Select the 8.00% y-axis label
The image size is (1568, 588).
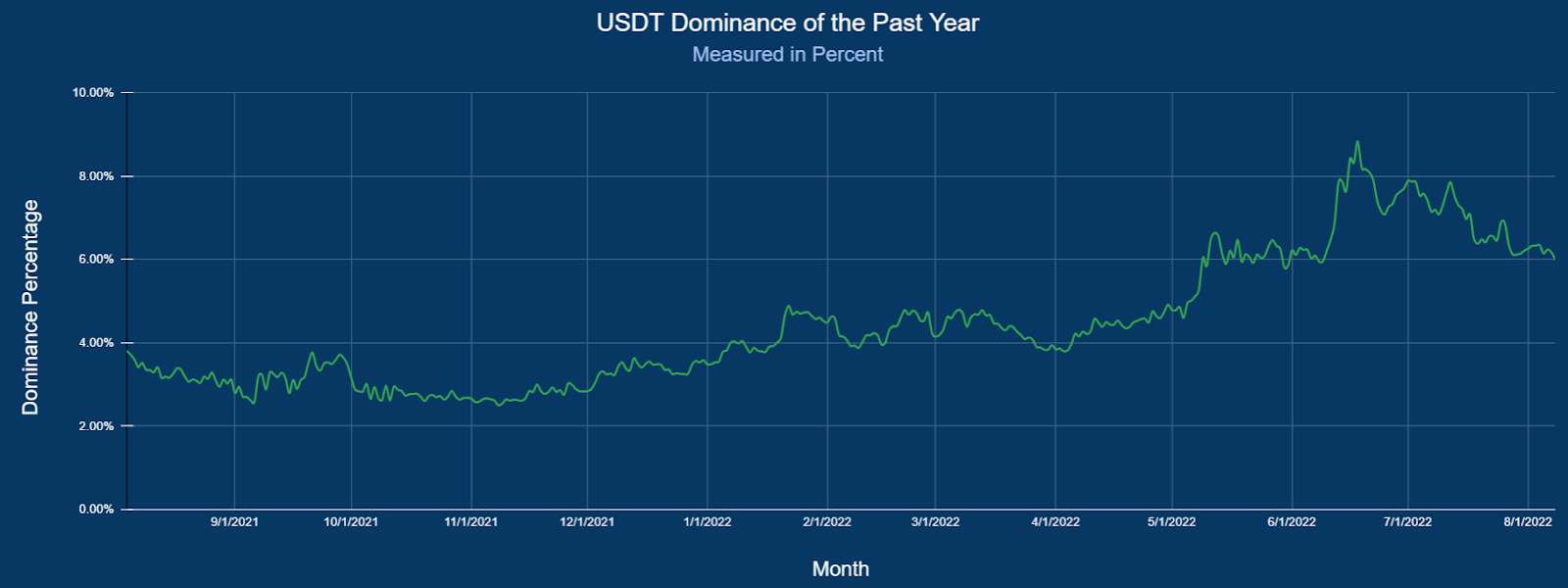[96, 176]
